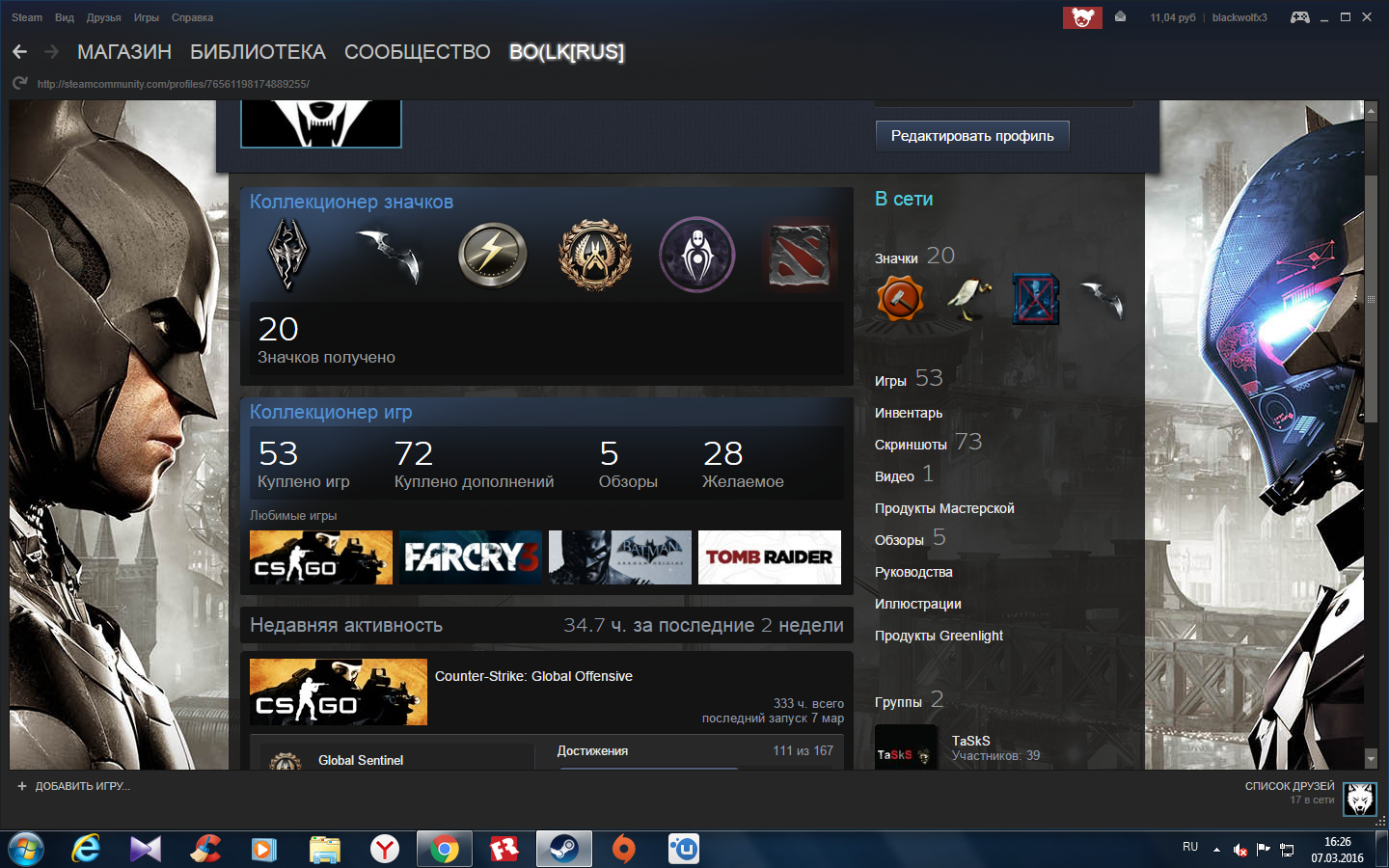Go back with the left arrow
Screen dimensions: 1389x868
19,52
